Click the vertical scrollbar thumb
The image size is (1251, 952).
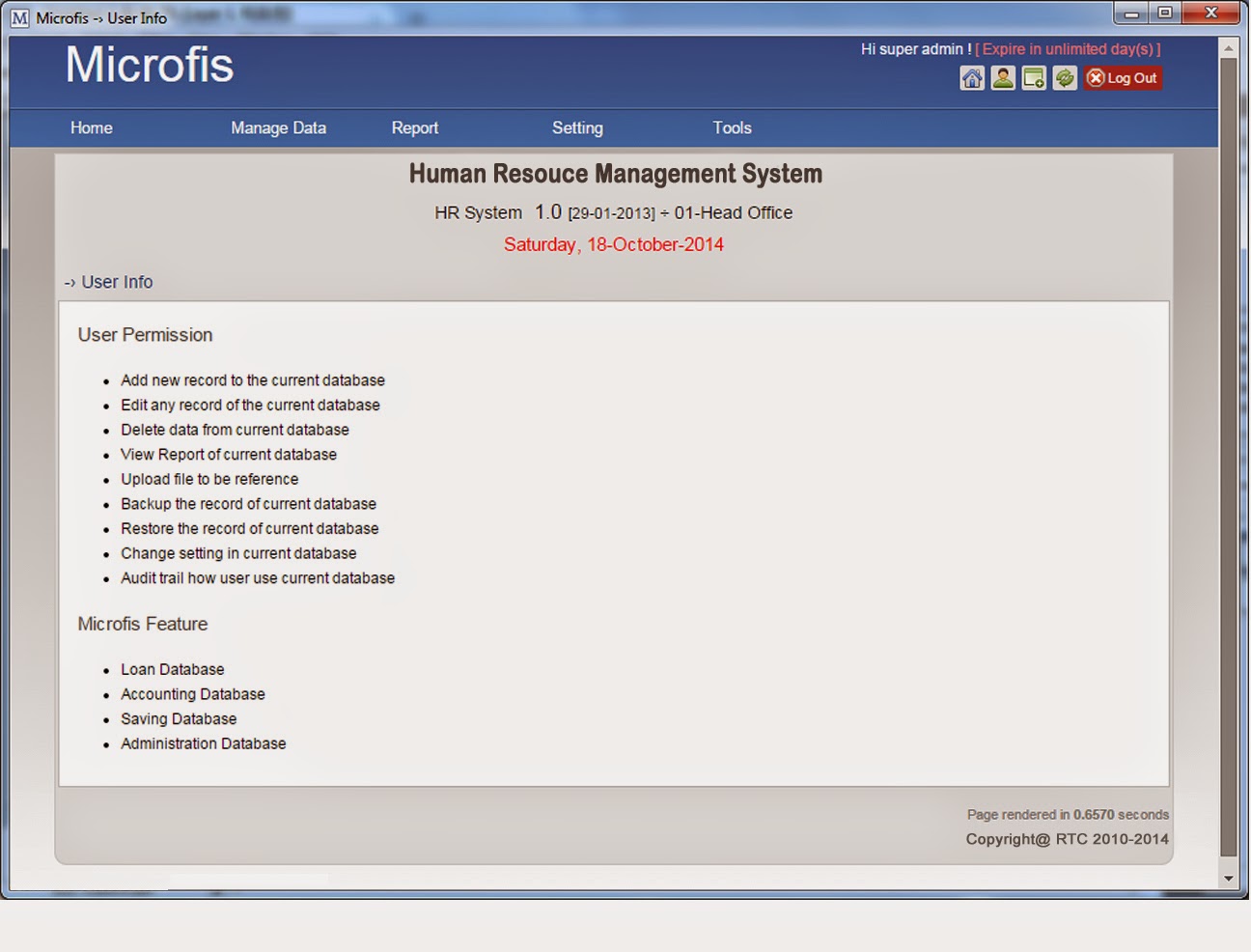[x=1229, y=458]
